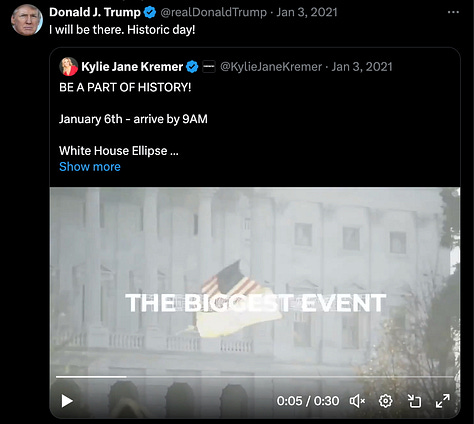
Task: Open the @realDonaldTrump handle link
Action: 213,12
